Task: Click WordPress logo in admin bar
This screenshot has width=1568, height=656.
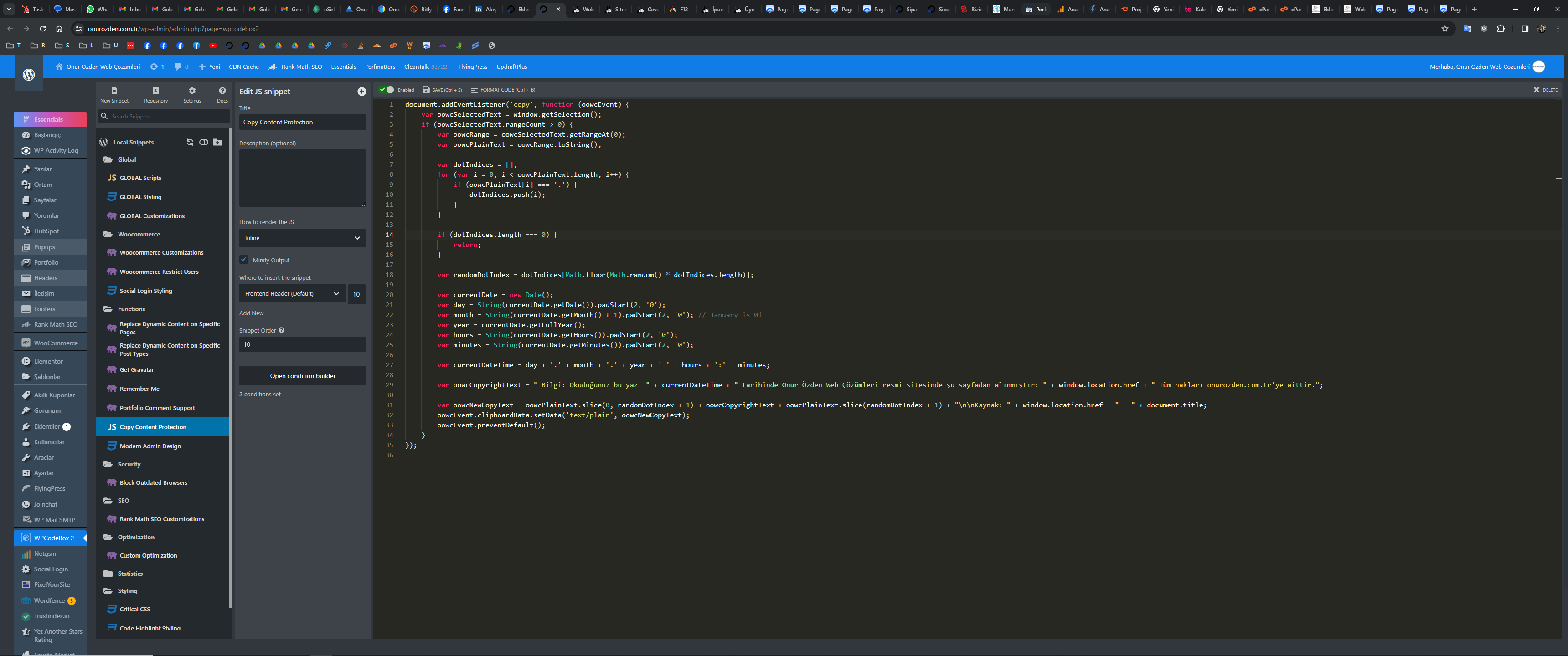Action: [29, 74]
